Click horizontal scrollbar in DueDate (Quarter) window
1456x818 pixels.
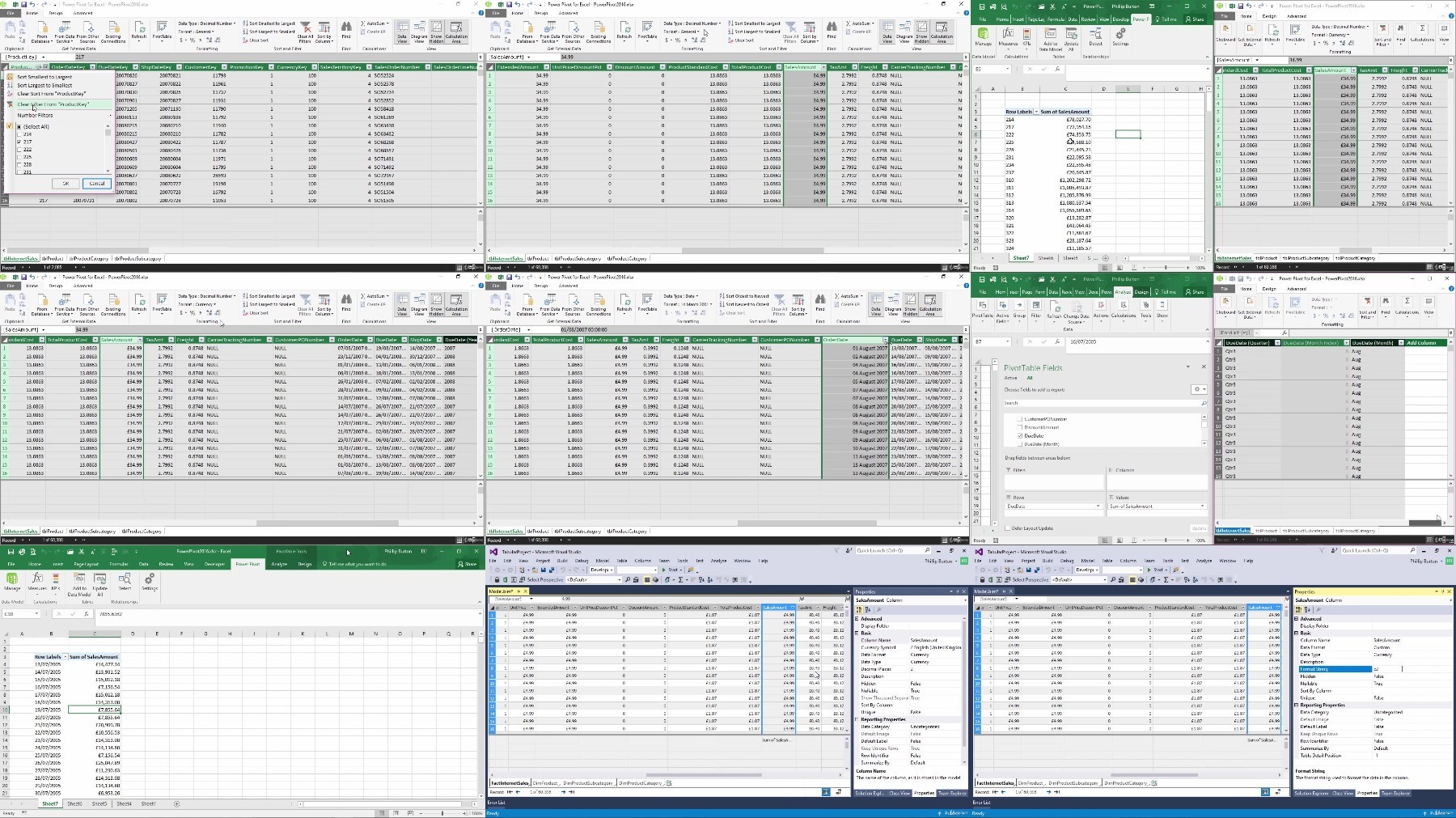[1424, 523]
